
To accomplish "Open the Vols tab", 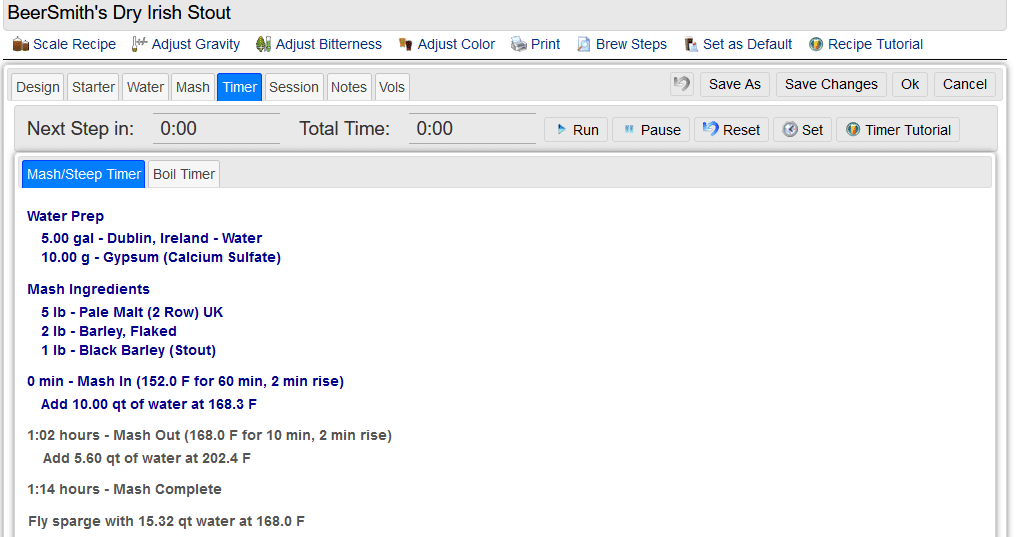I will [392, 87].
